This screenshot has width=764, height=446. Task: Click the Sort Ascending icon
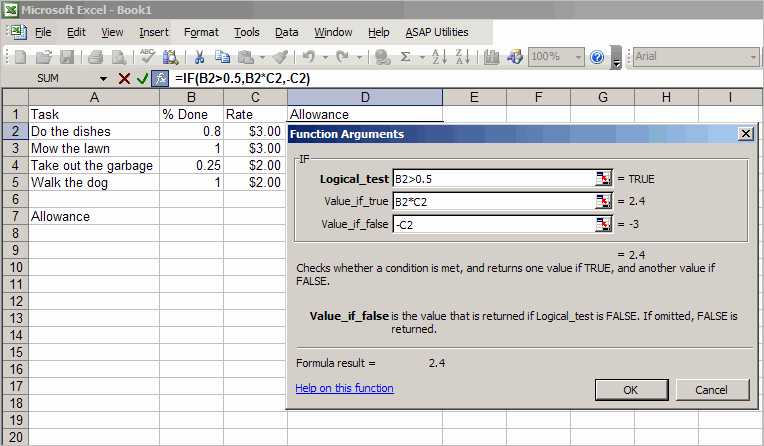pyautogui.click(x=439, y=57)
